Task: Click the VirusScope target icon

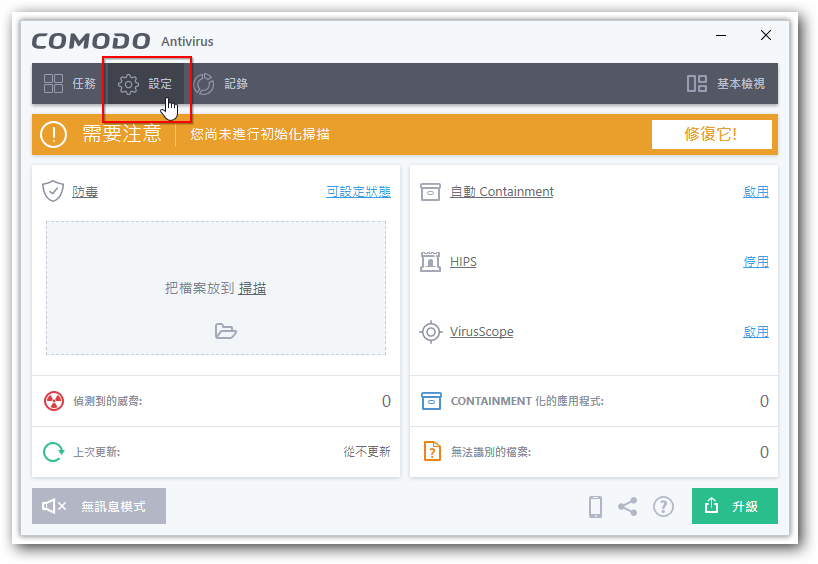Action: tap(431, 332)
